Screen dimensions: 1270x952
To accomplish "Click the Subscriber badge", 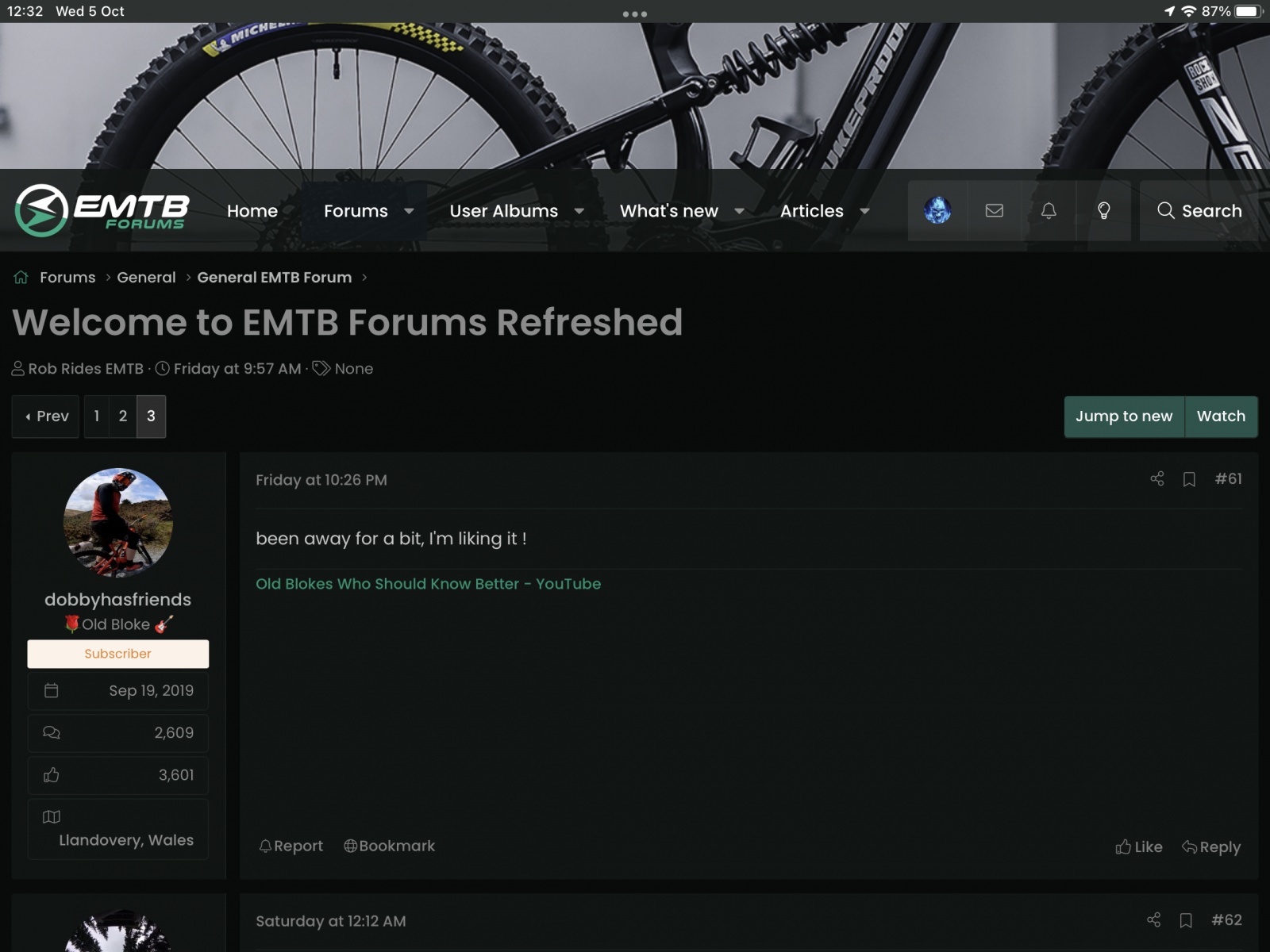I will click(x=117, y=653).
